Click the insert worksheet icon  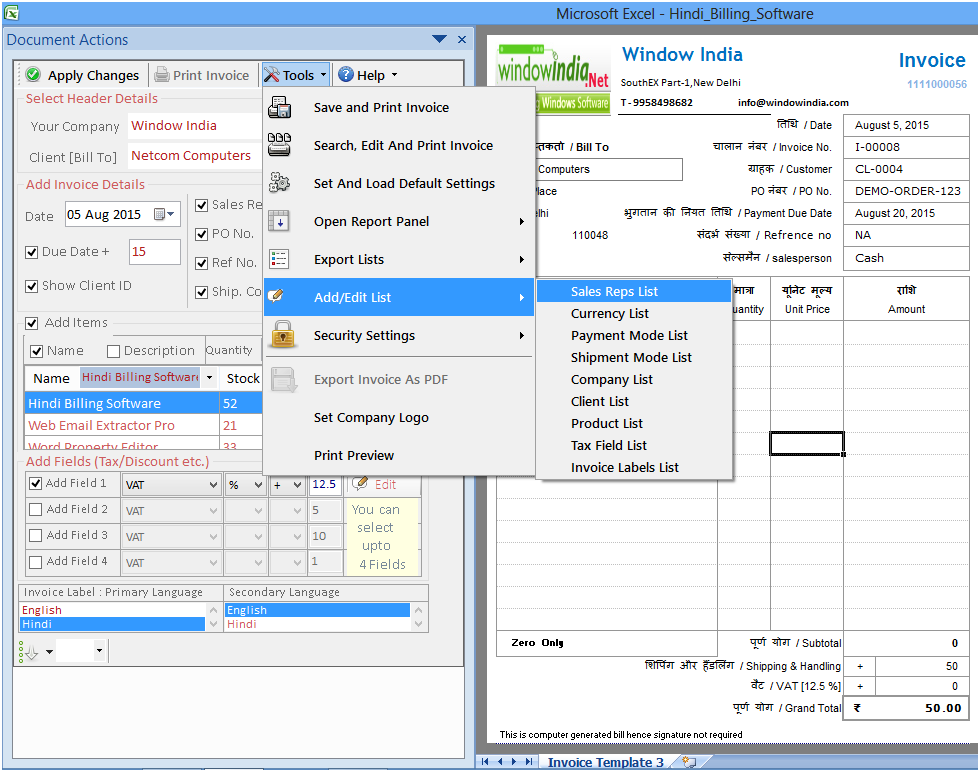(689, 762)
